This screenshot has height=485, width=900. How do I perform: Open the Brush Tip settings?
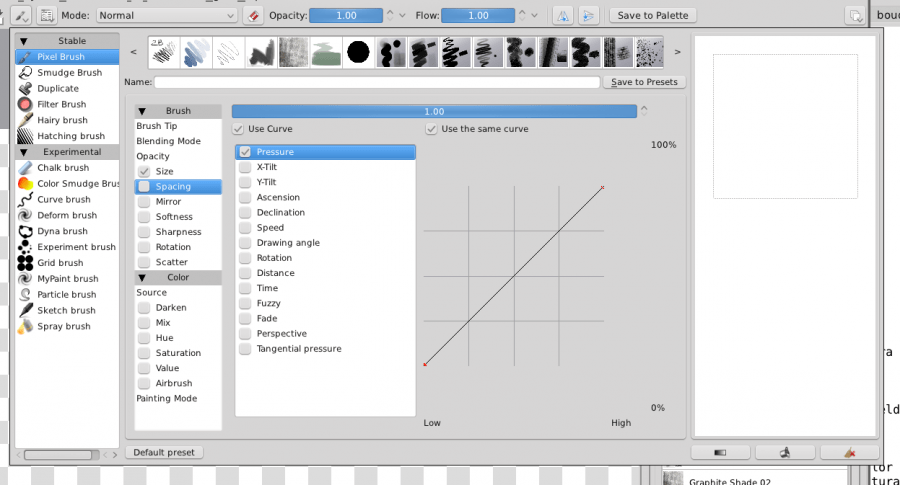tap(157, 126)
